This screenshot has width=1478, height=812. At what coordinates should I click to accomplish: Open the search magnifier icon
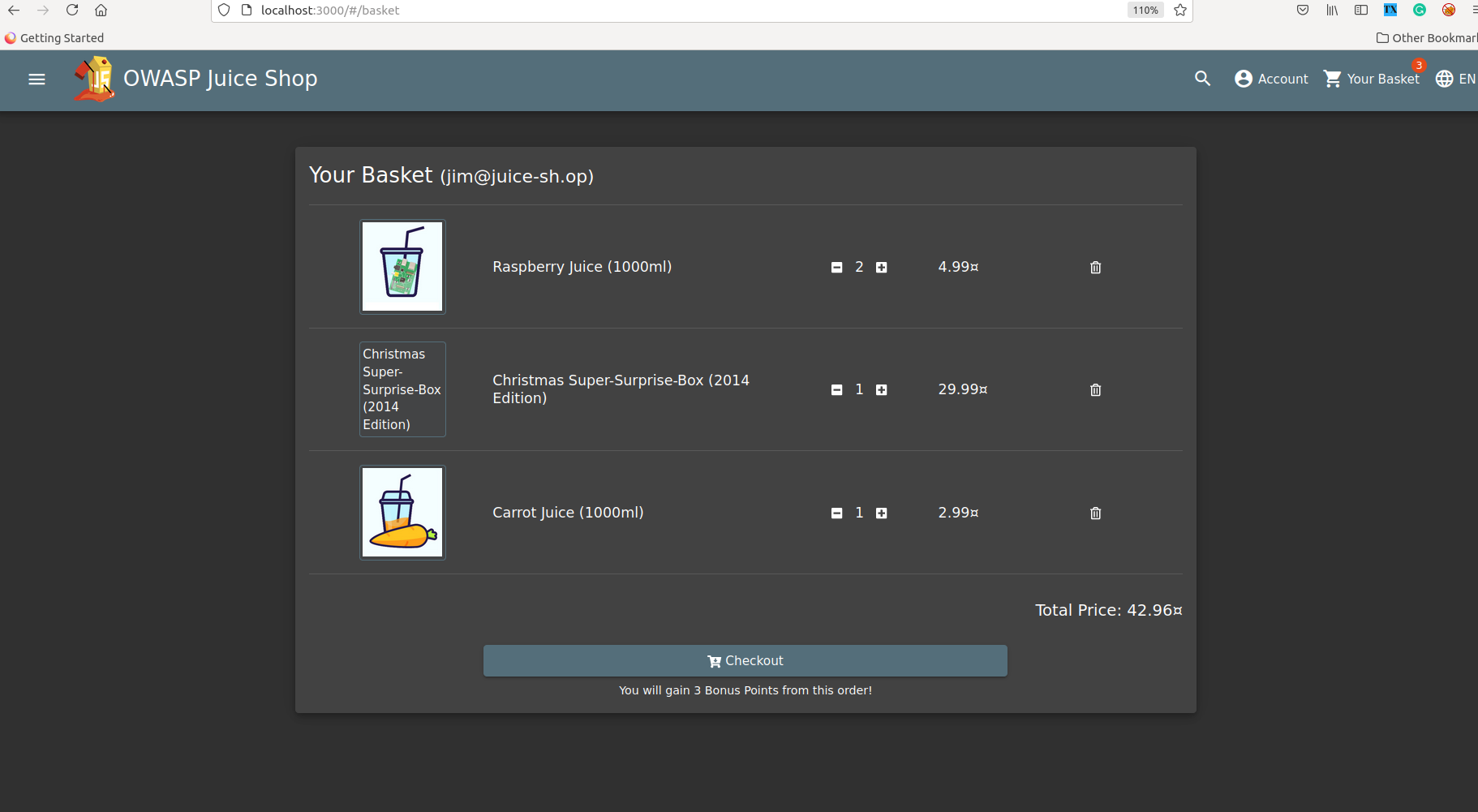1202,79
